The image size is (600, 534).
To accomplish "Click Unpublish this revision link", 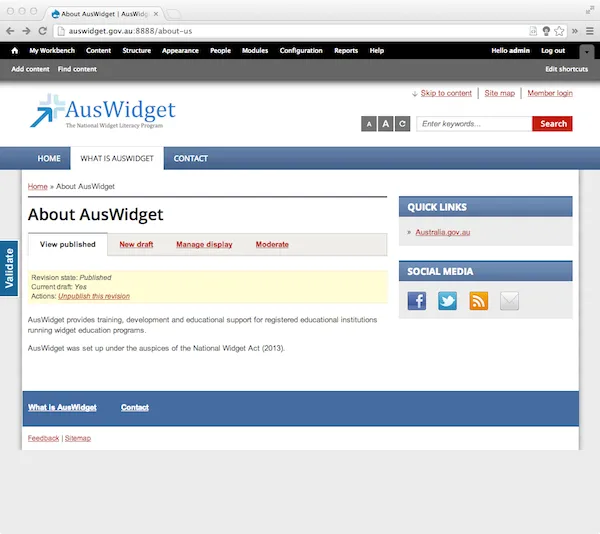I will 94,296.
